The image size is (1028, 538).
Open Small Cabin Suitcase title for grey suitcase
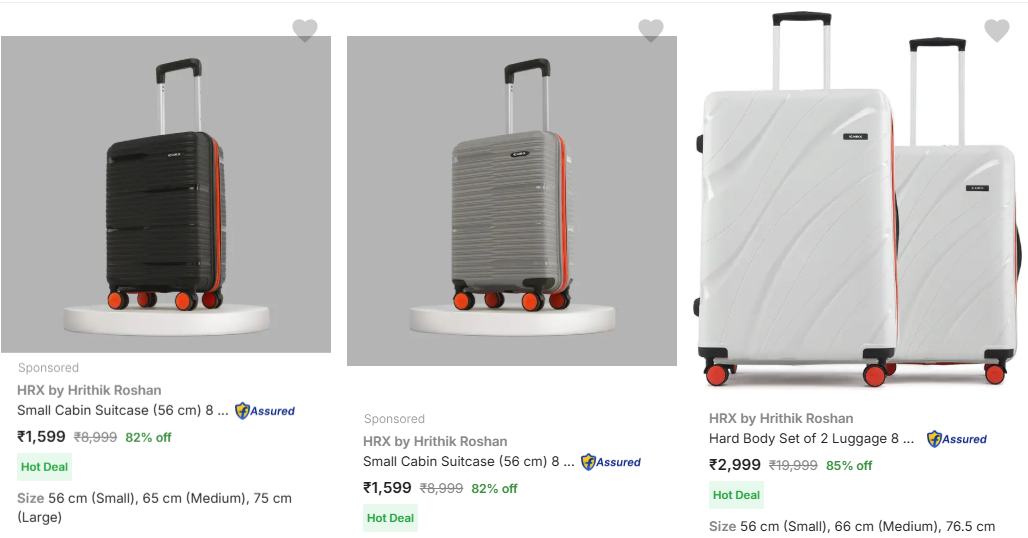click(469, 462)
